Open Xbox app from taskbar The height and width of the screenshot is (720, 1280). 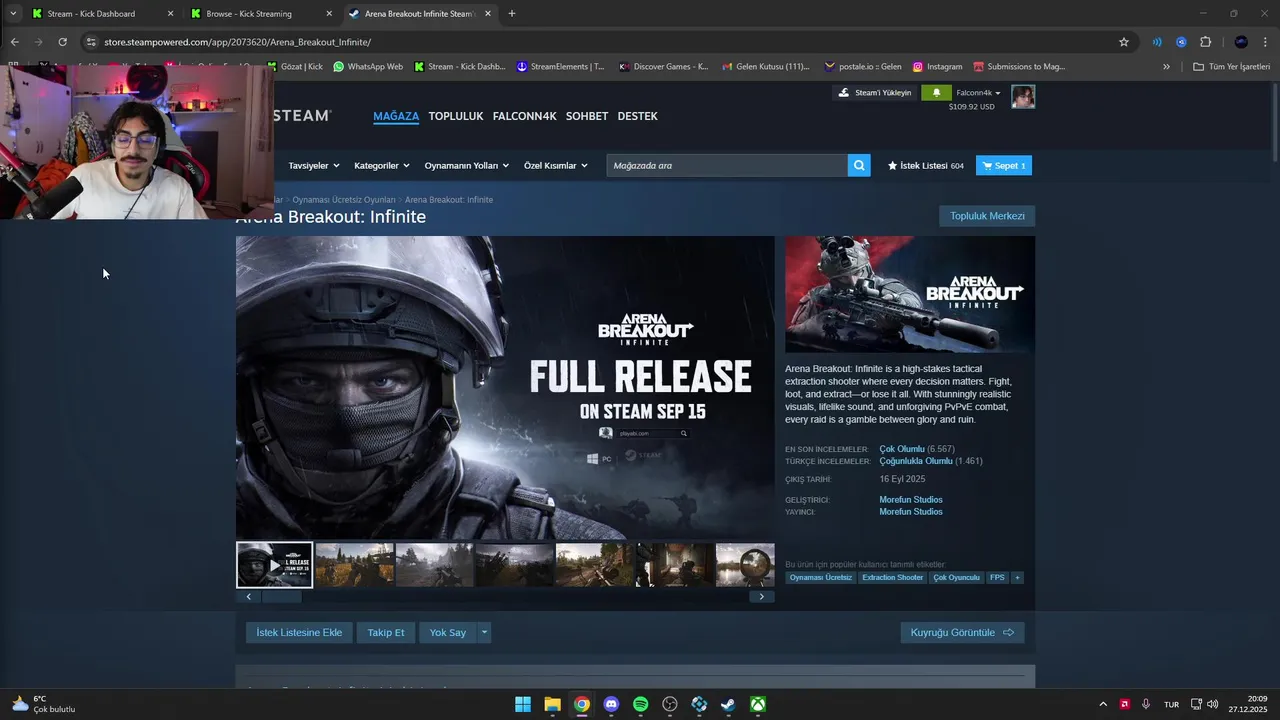[759, 704]
